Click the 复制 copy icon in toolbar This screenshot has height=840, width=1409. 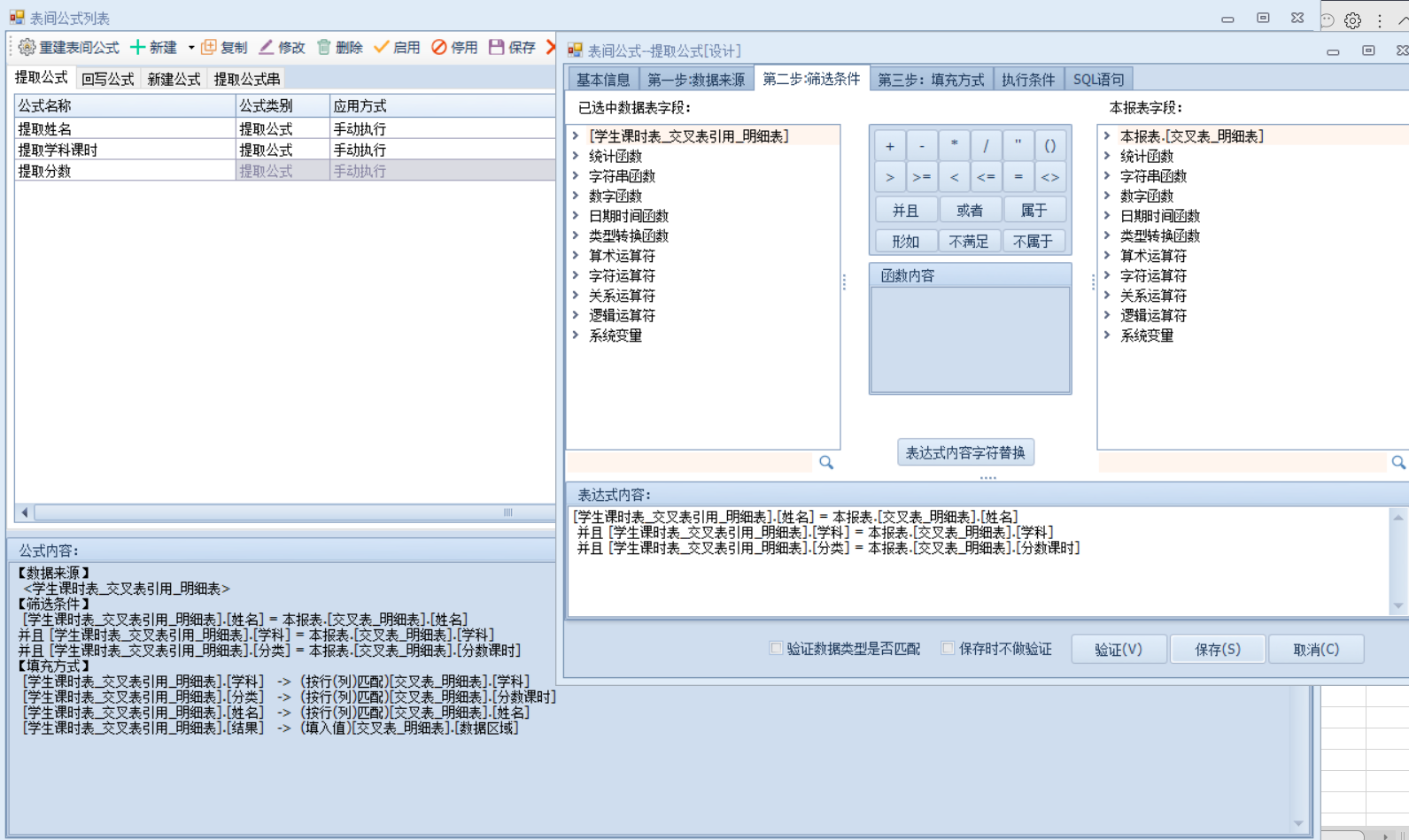pyautogui.click(x=209, y=47)
